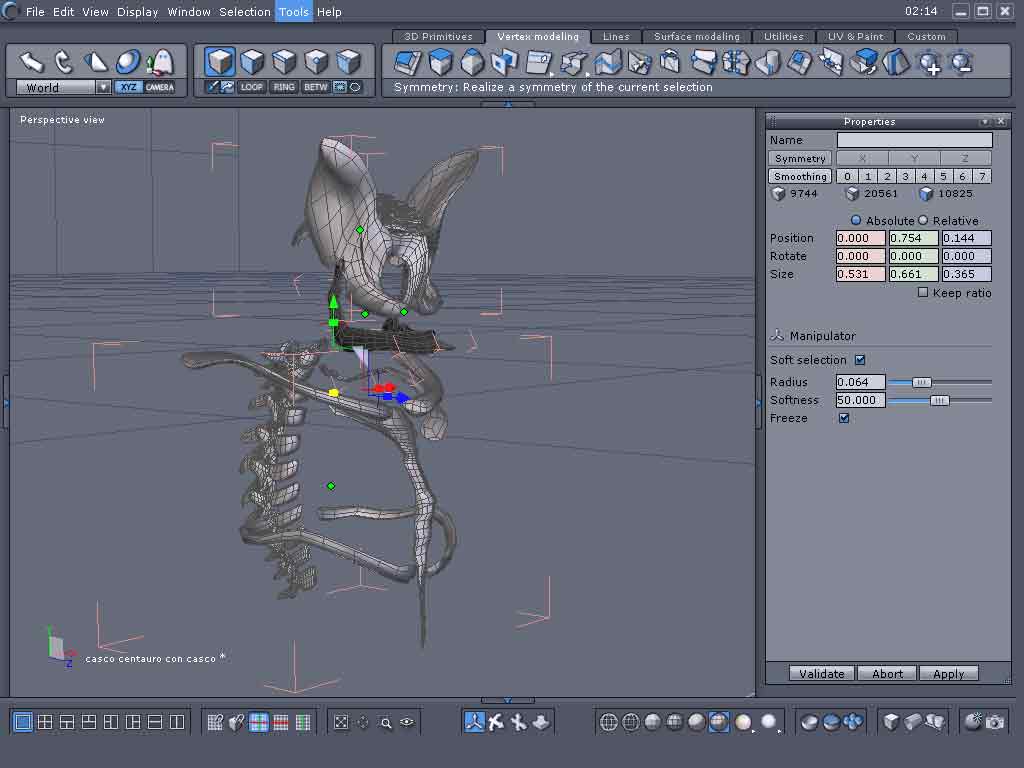Image resolution: width=1024 pixels, height=768 pixels.
Task: Activate the BETW selection button
Action: click(x=315, y=87)
